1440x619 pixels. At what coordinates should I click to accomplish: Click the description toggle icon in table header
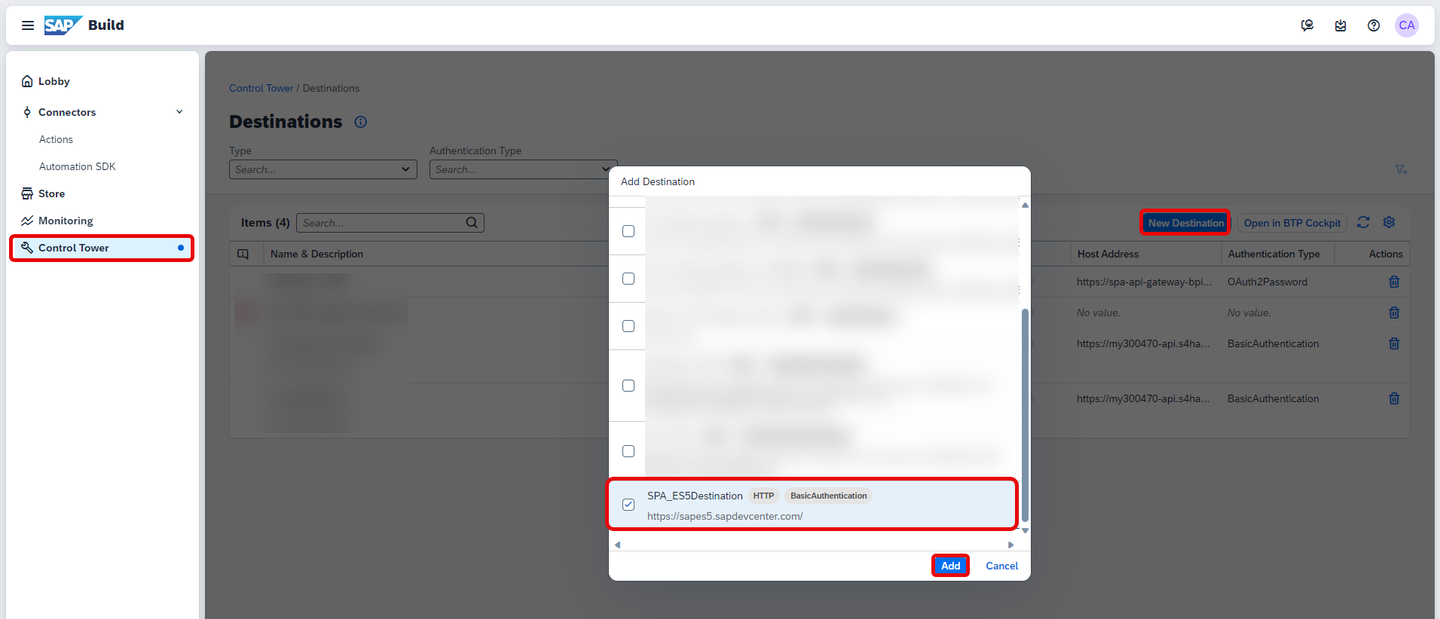[x=243, y=254]
